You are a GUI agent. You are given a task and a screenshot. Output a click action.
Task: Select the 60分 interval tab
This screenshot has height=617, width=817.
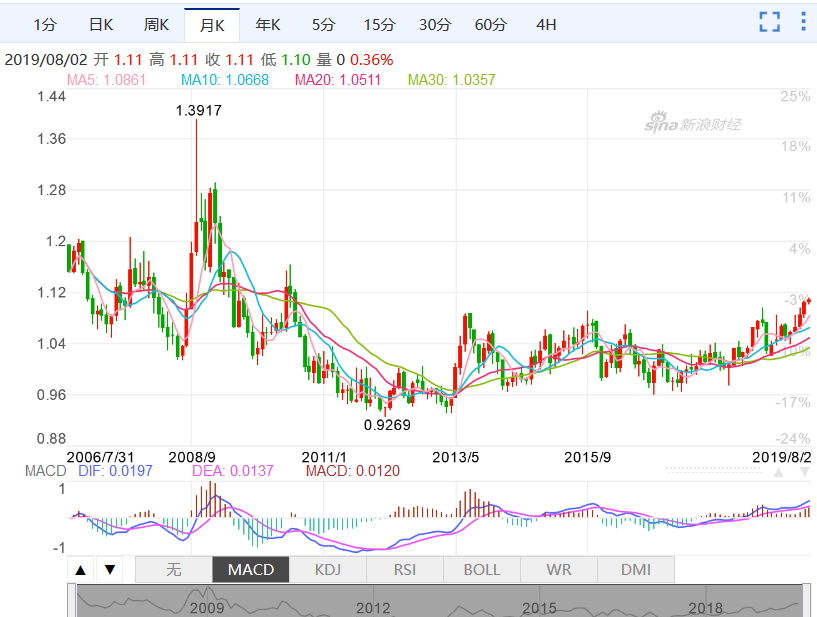tap(490, 24)
